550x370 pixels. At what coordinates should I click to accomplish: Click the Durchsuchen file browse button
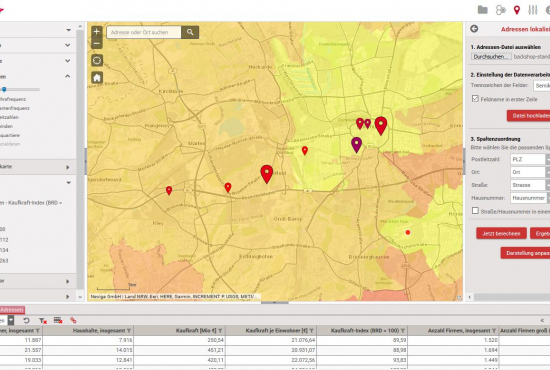(491, 56)
